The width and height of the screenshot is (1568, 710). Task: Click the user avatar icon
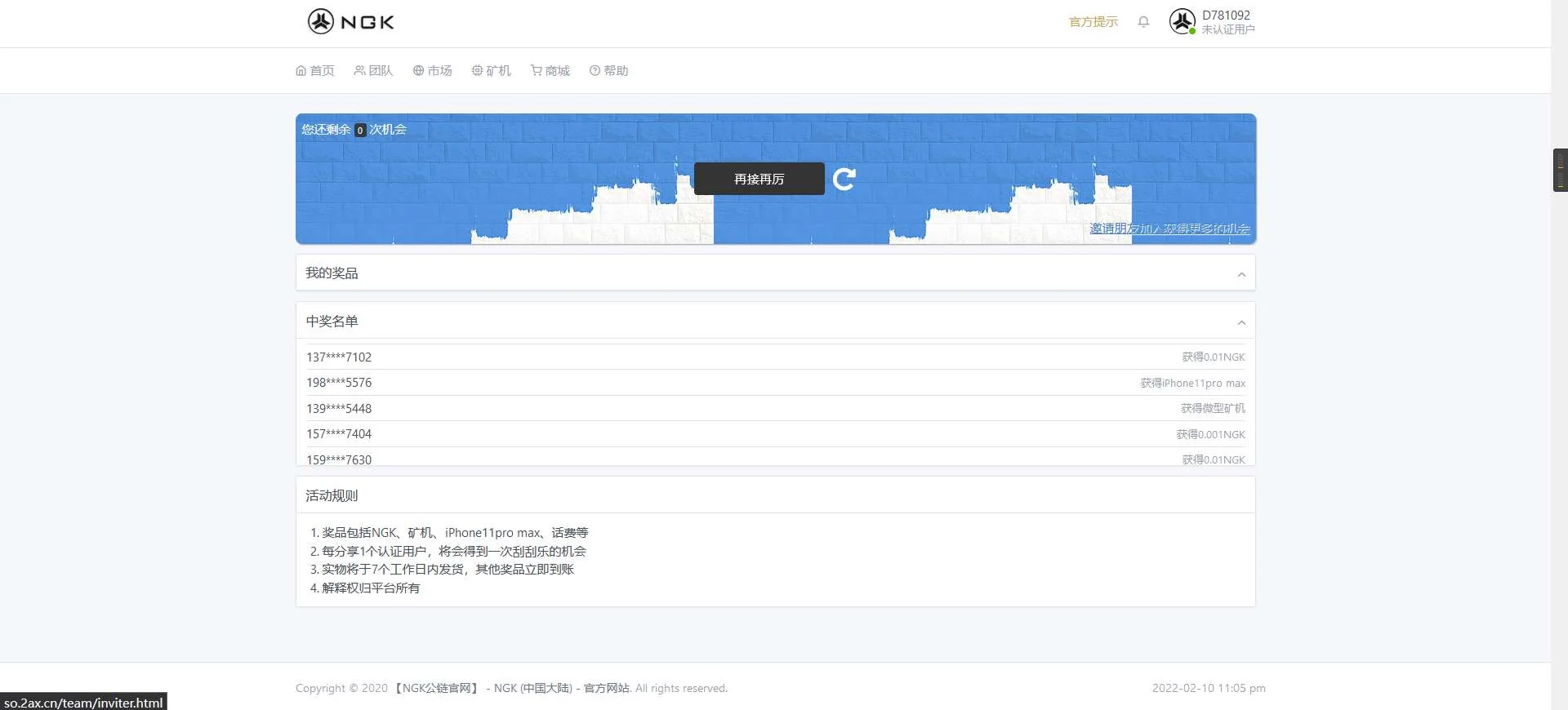click(x=1182, y=21)
